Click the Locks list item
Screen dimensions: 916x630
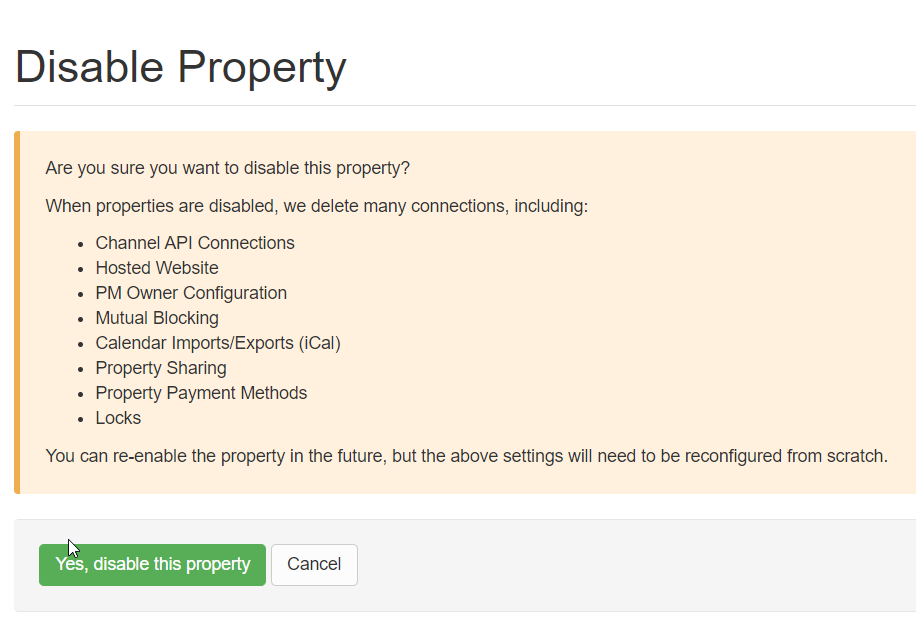[117, 418]
